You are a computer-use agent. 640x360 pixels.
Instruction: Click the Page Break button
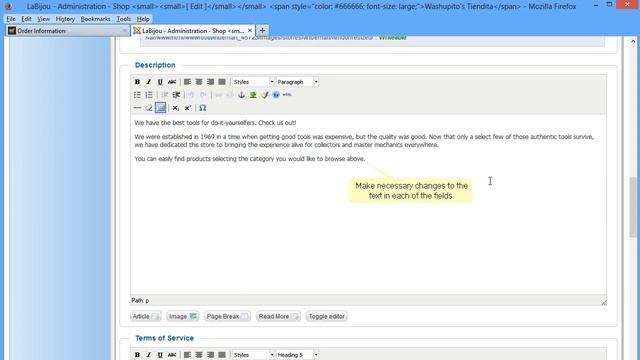[x=227, y=316]
